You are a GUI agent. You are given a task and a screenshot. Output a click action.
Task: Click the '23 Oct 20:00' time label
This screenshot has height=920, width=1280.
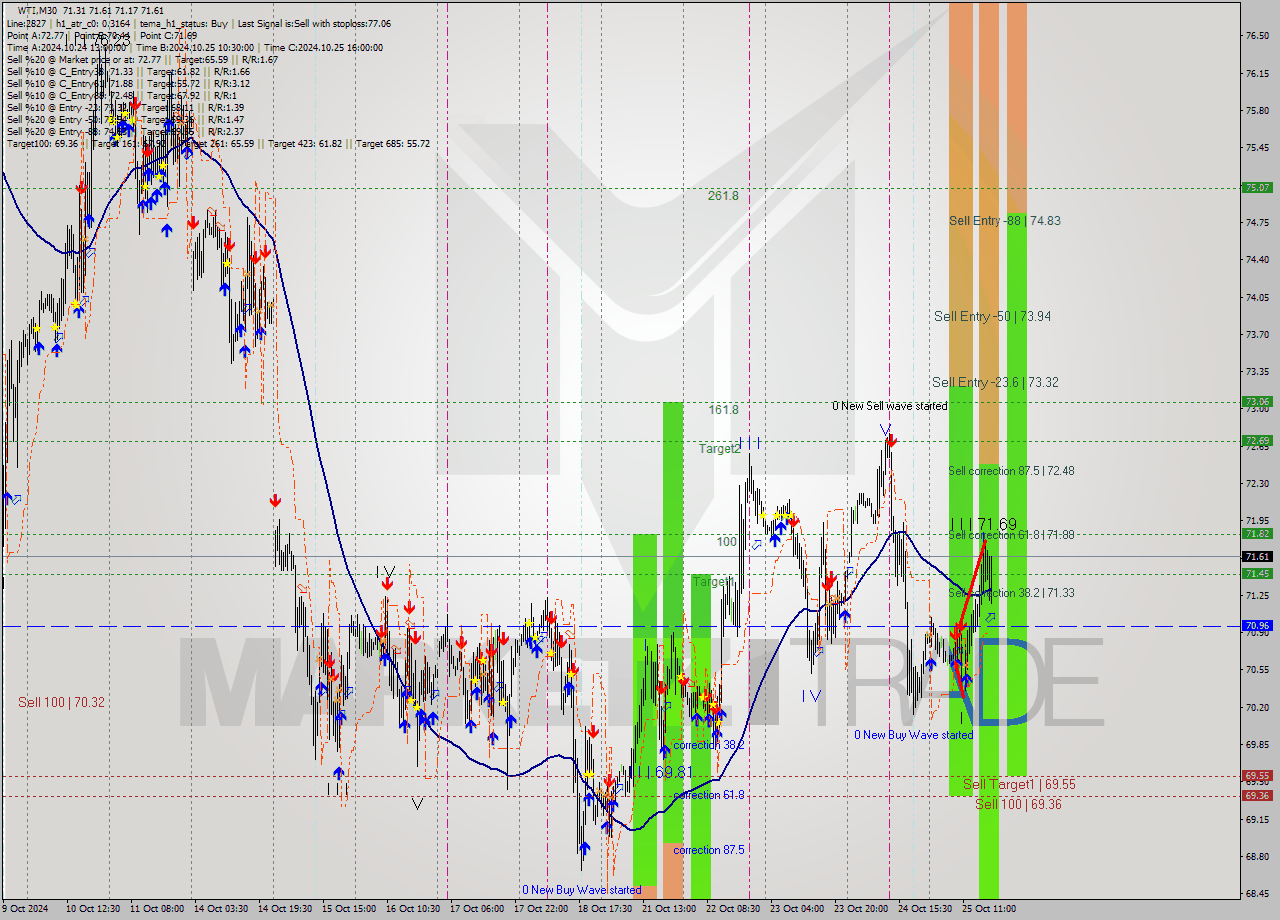[x=861, y=909]
